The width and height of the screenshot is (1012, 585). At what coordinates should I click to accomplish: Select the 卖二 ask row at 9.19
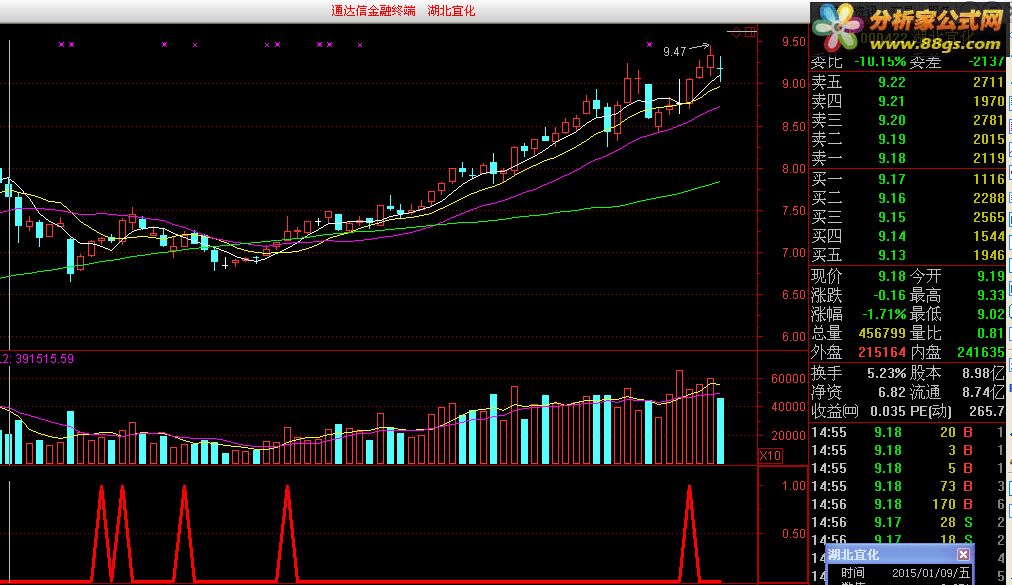click(x=907, y=139)
